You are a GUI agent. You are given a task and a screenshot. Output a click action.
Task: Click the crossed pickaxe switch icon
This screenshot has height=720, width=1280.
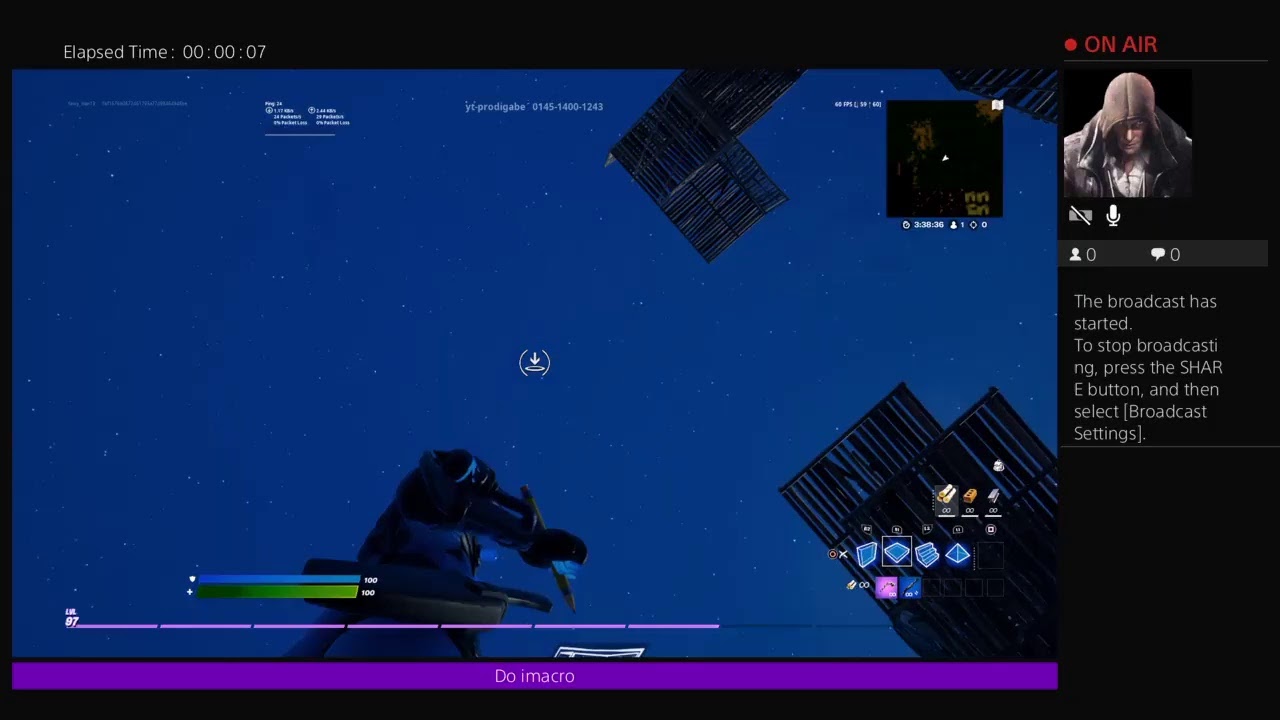tap(842, 554)
